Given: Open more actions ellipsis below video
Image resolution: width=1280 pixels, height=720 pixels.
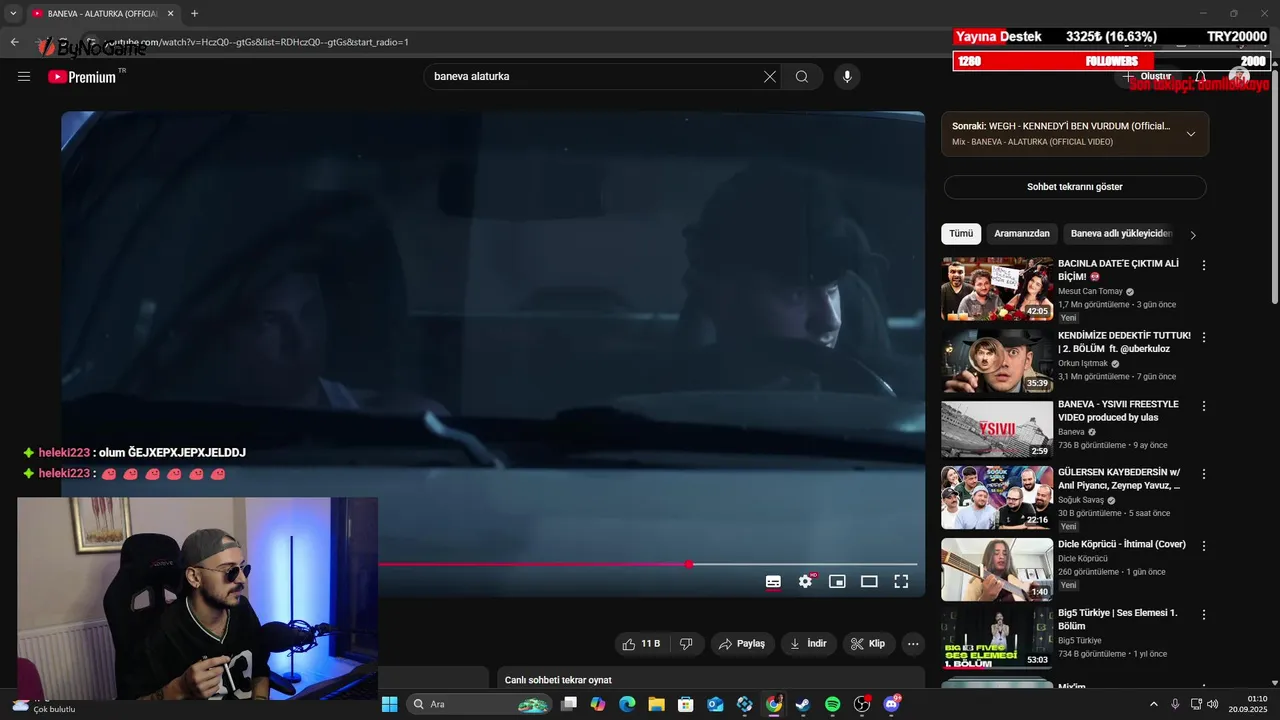Looking at the screenshot, I should (913, 644).
